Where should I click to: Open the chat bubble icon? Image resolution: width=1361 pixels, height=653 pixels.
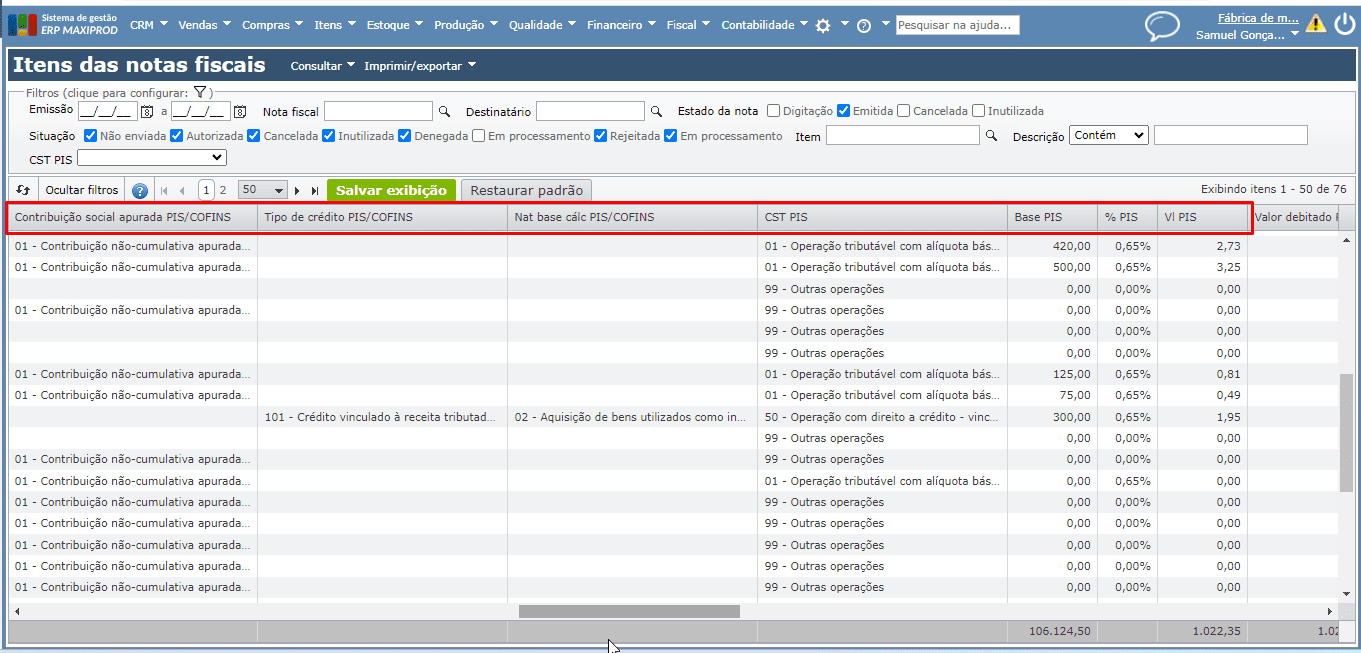coord(1162,25)
